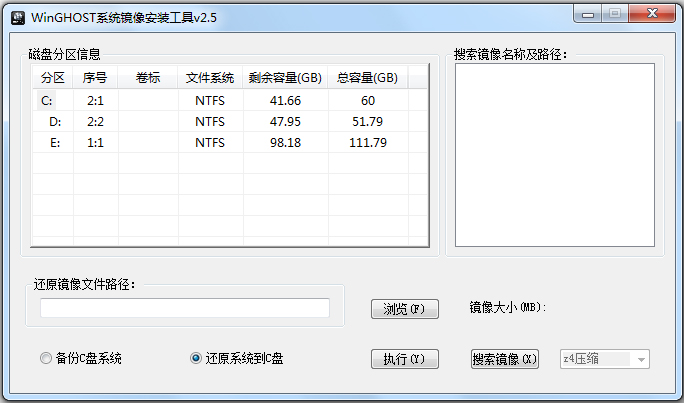684x403 pixels.
Task: Click the 60 total capacity value
Action: 368,100
